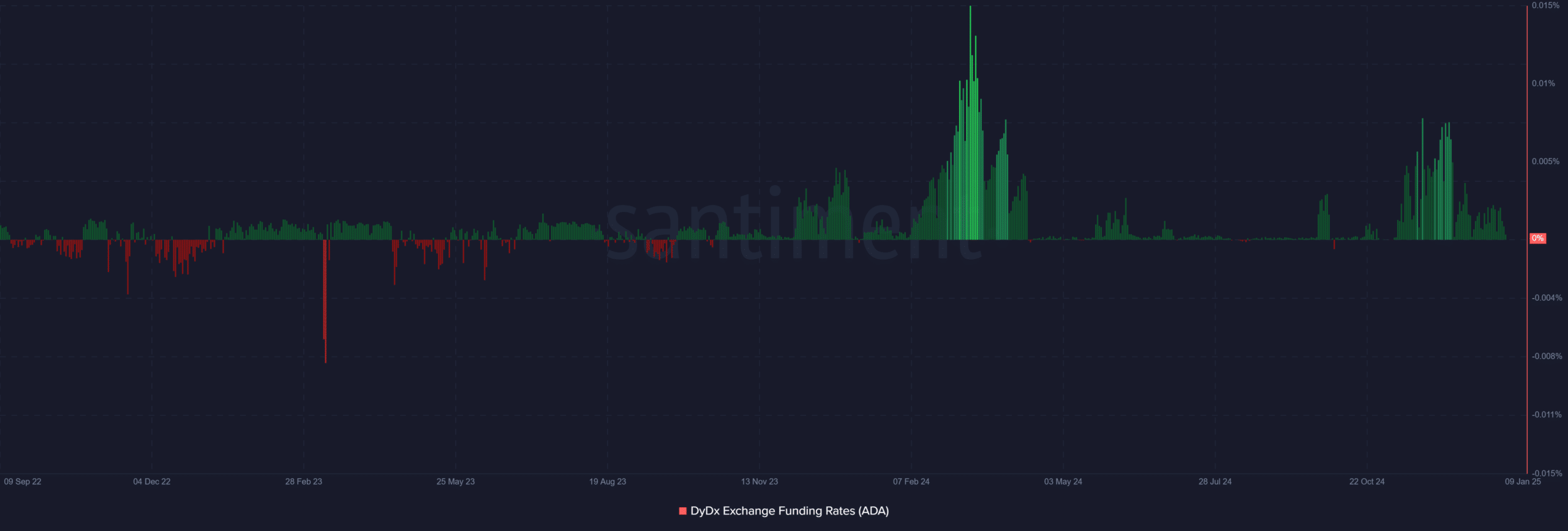The height and width of the screenshot is (531, 1568).
Task: Click the 03 May 24 date label
Action: pos(1063,481)
